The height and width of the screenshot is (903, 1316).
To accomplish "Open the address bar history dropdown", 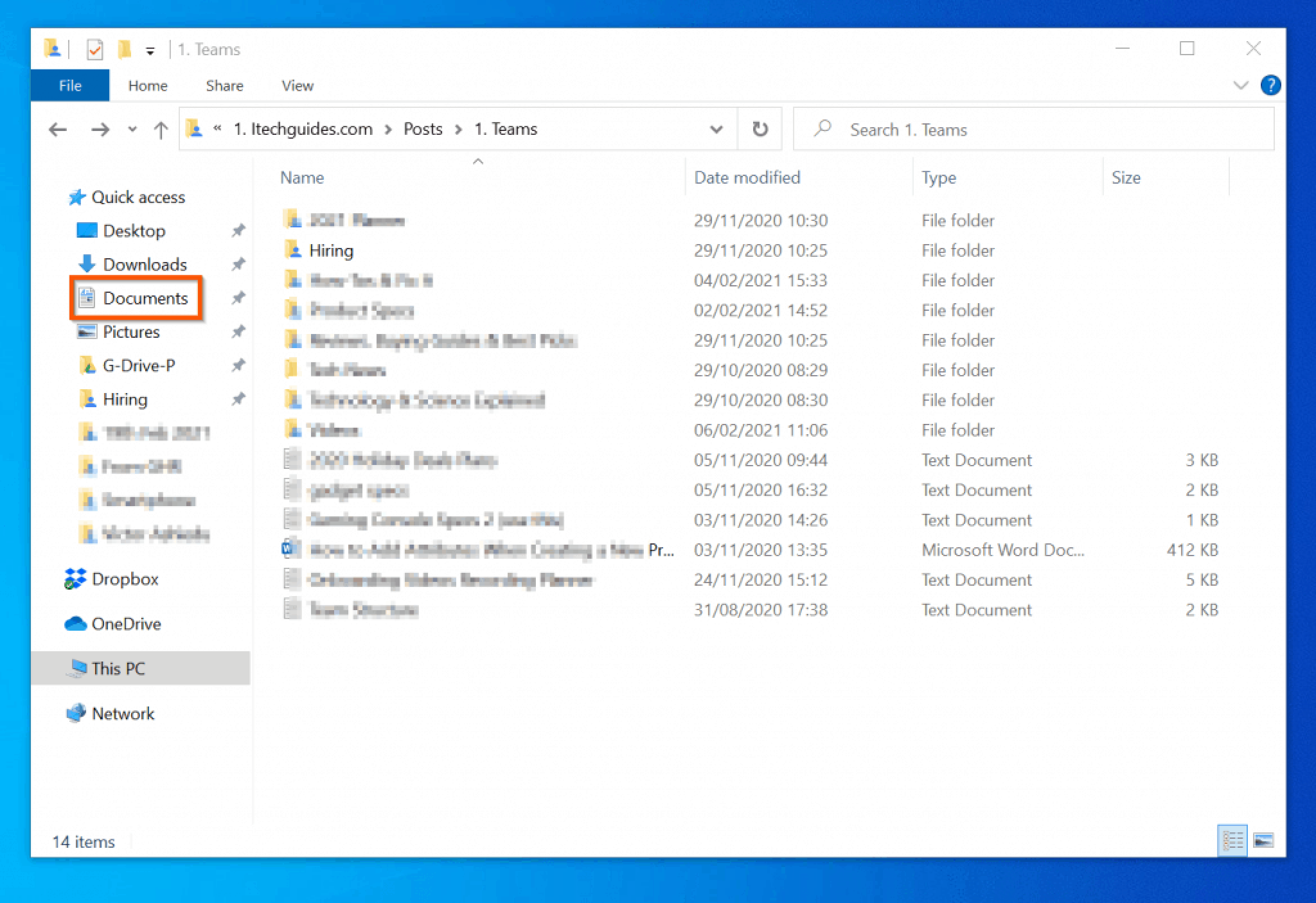I will tap(716, 130).
